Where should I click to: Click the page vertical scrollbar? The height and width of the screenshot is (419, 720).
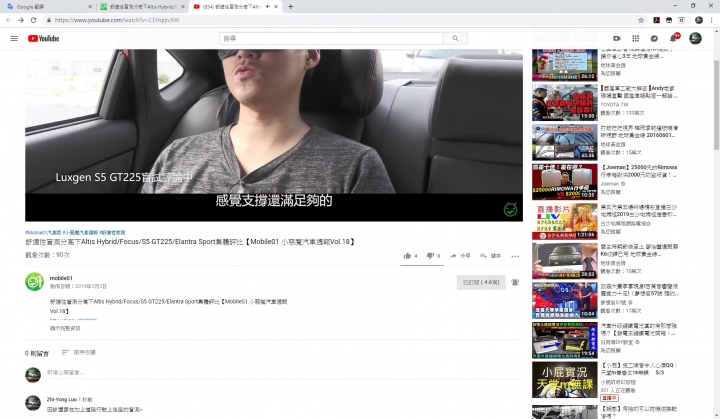(716, 105)
